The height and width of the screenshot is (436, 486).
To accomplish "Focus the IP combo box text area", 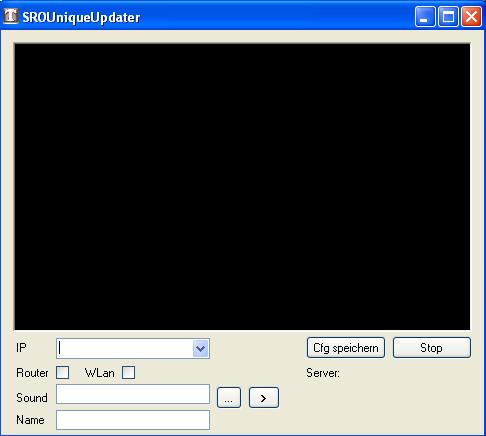I will point(125,348).
